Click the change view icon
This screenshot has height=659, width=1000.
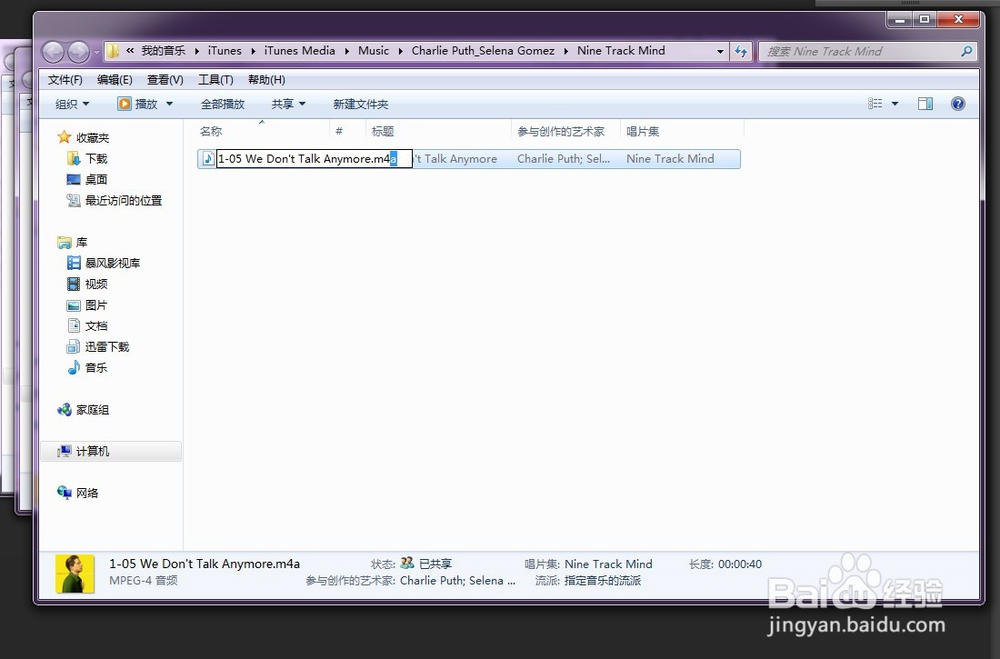pyautogui.click(x=875, y=103)
